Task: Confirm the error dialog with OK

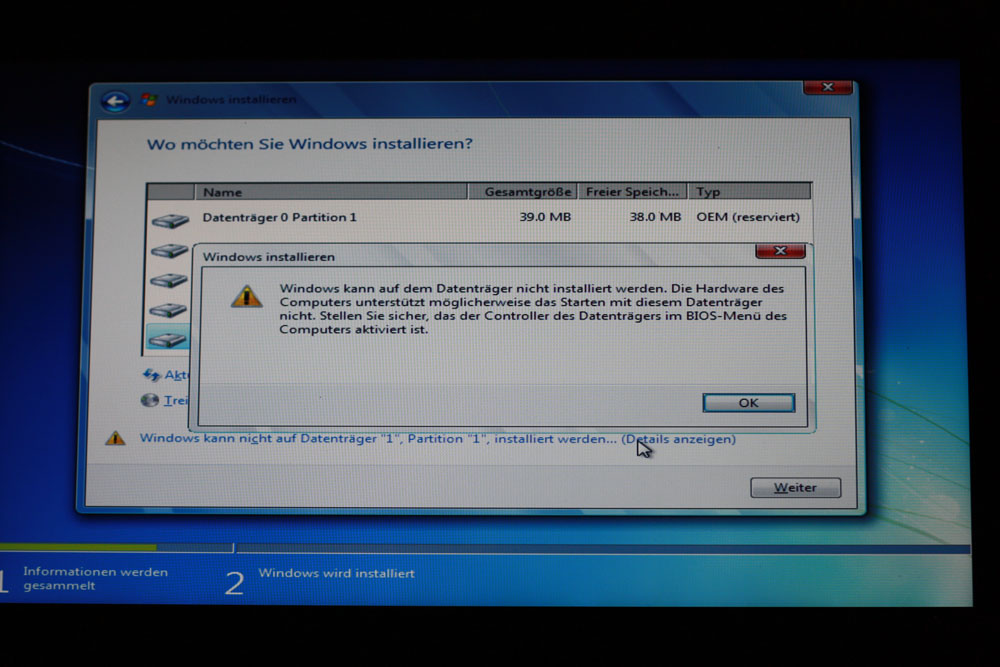Action: [x=749, y=403]
